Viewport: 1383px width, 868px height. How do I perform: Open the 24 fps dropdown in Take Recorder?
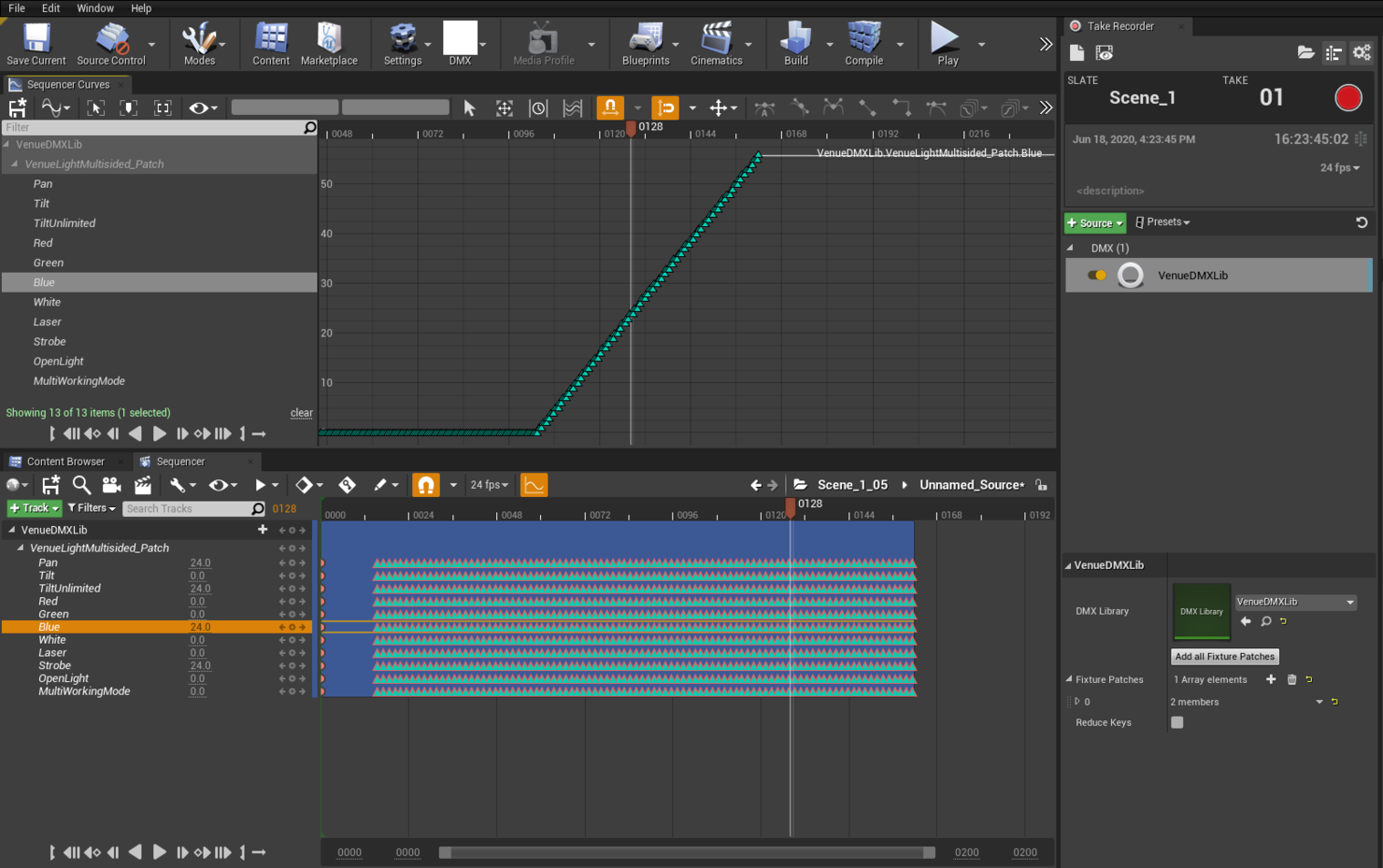coord(1339,168)
